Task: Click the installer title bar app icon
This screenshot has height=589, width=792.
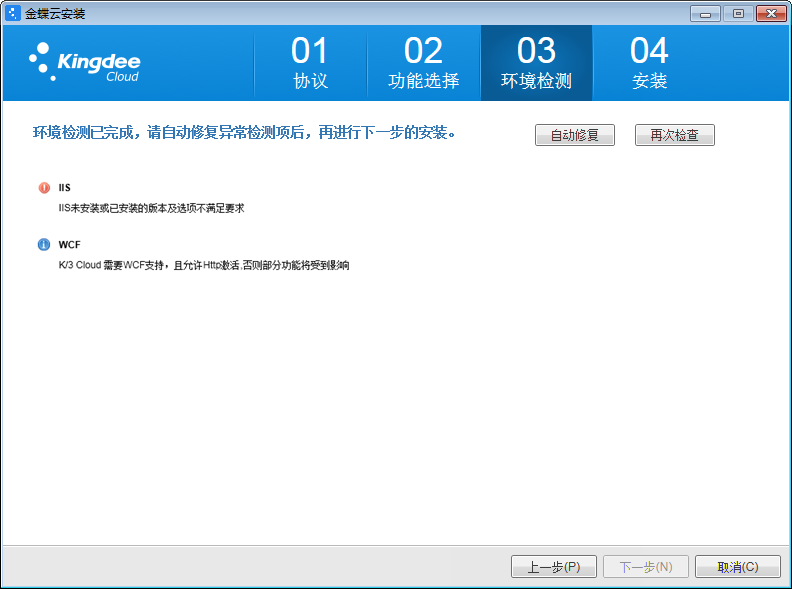Action: coord(13,13)
